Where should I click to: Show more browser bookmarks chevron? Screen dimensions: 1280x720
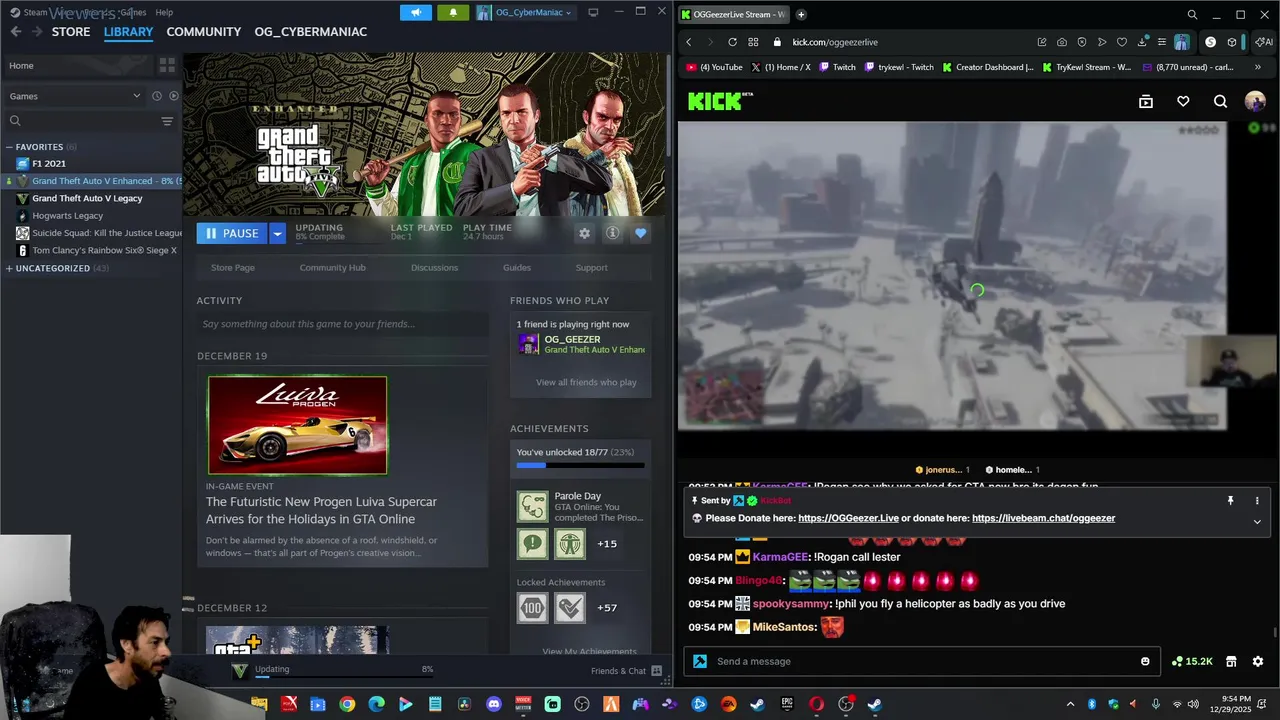tap(1257, 67)
